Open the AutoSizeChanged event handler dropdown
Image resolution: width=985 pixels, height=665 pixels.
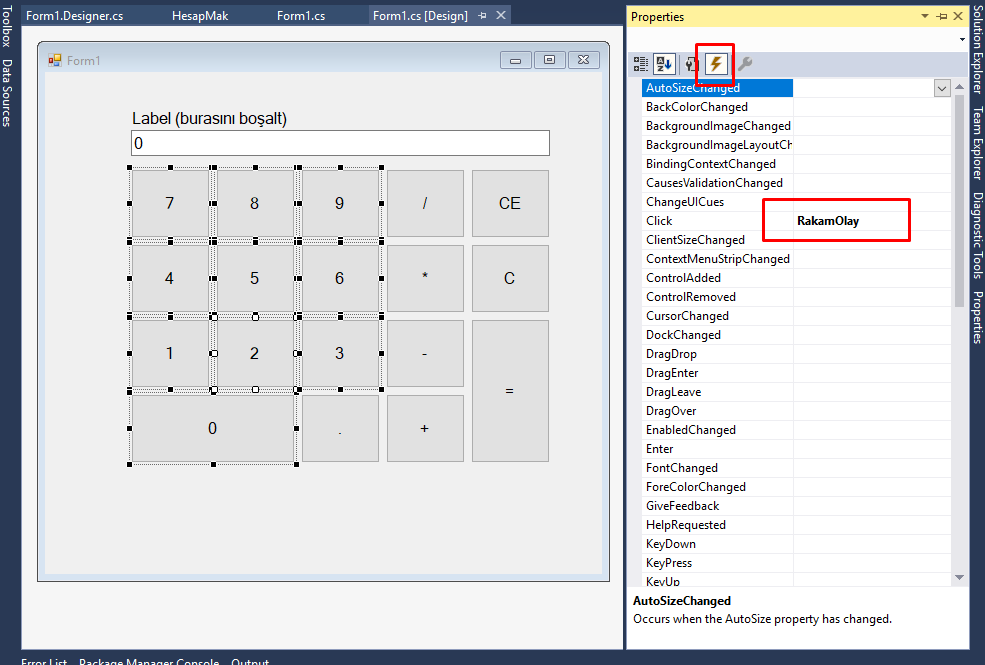(x=942, y=88)
